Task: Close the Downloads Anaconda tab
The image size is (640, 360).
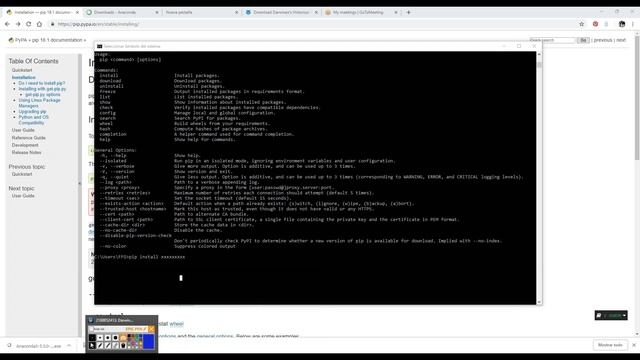Action: 157,13
